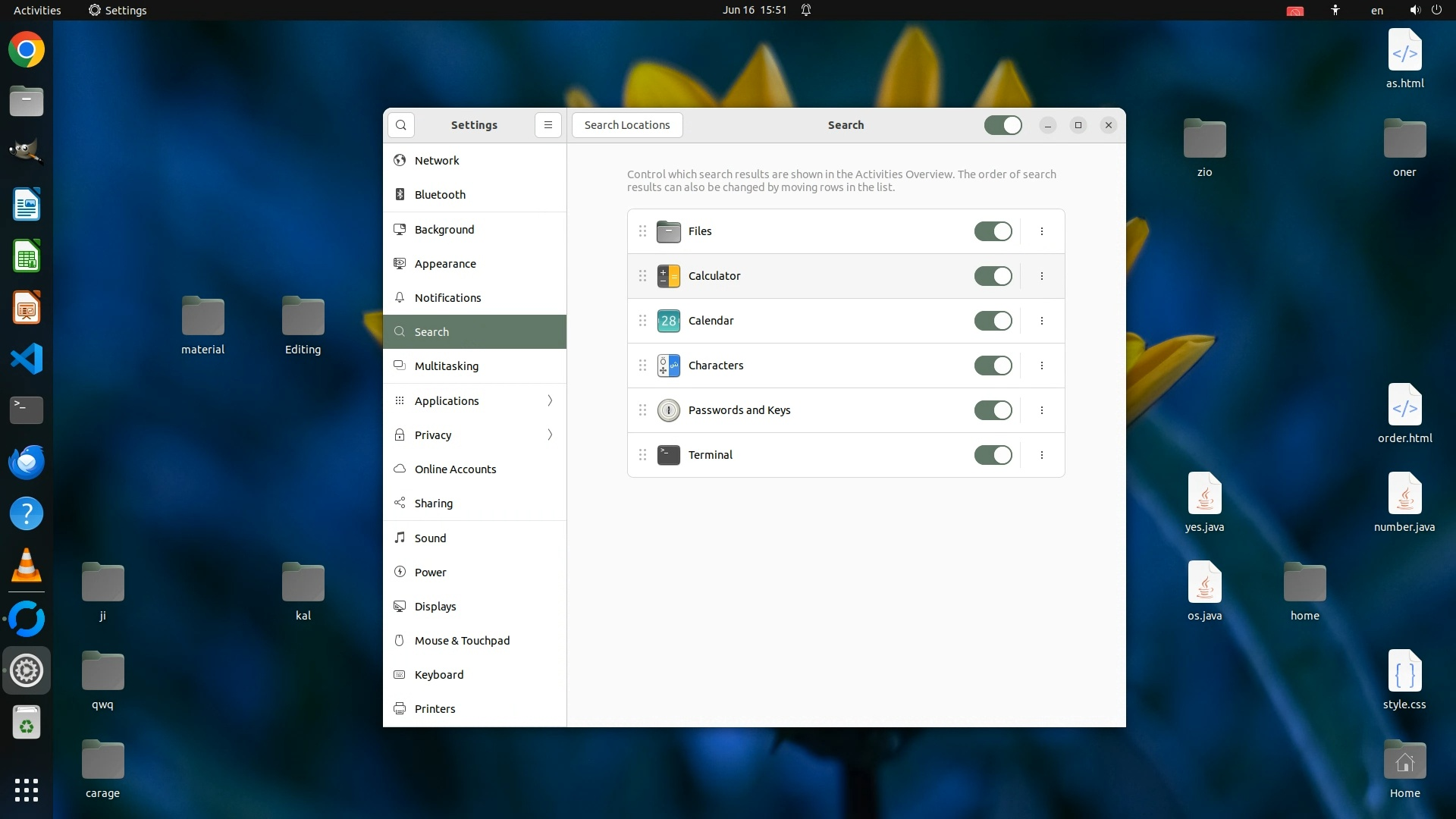Viewport: 1456px width, 819px height.
Task: Open the material folder on desktop
Action: (x=203, y=317)
